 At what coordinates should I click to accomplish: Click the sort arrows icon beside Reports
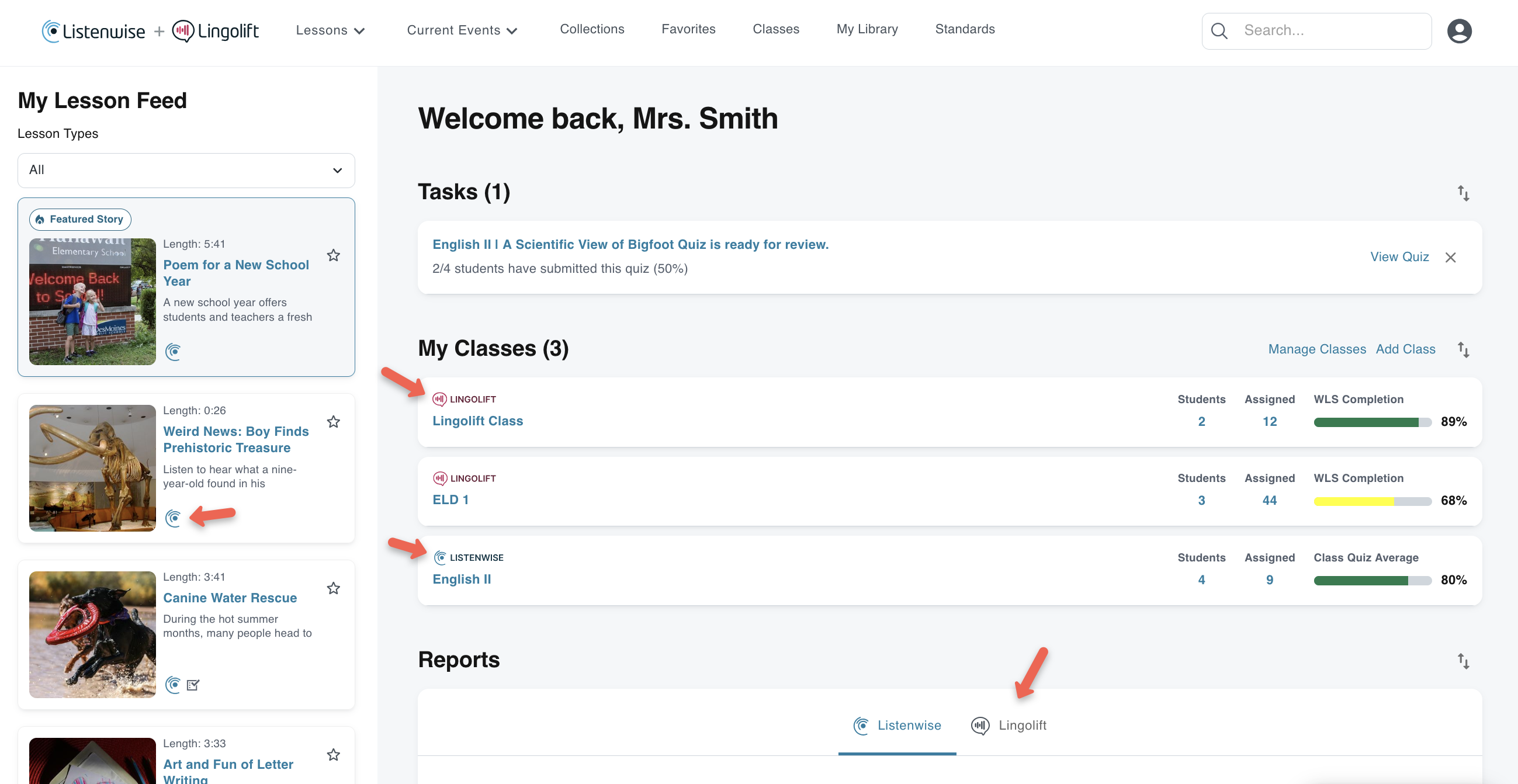(1462, 661)
